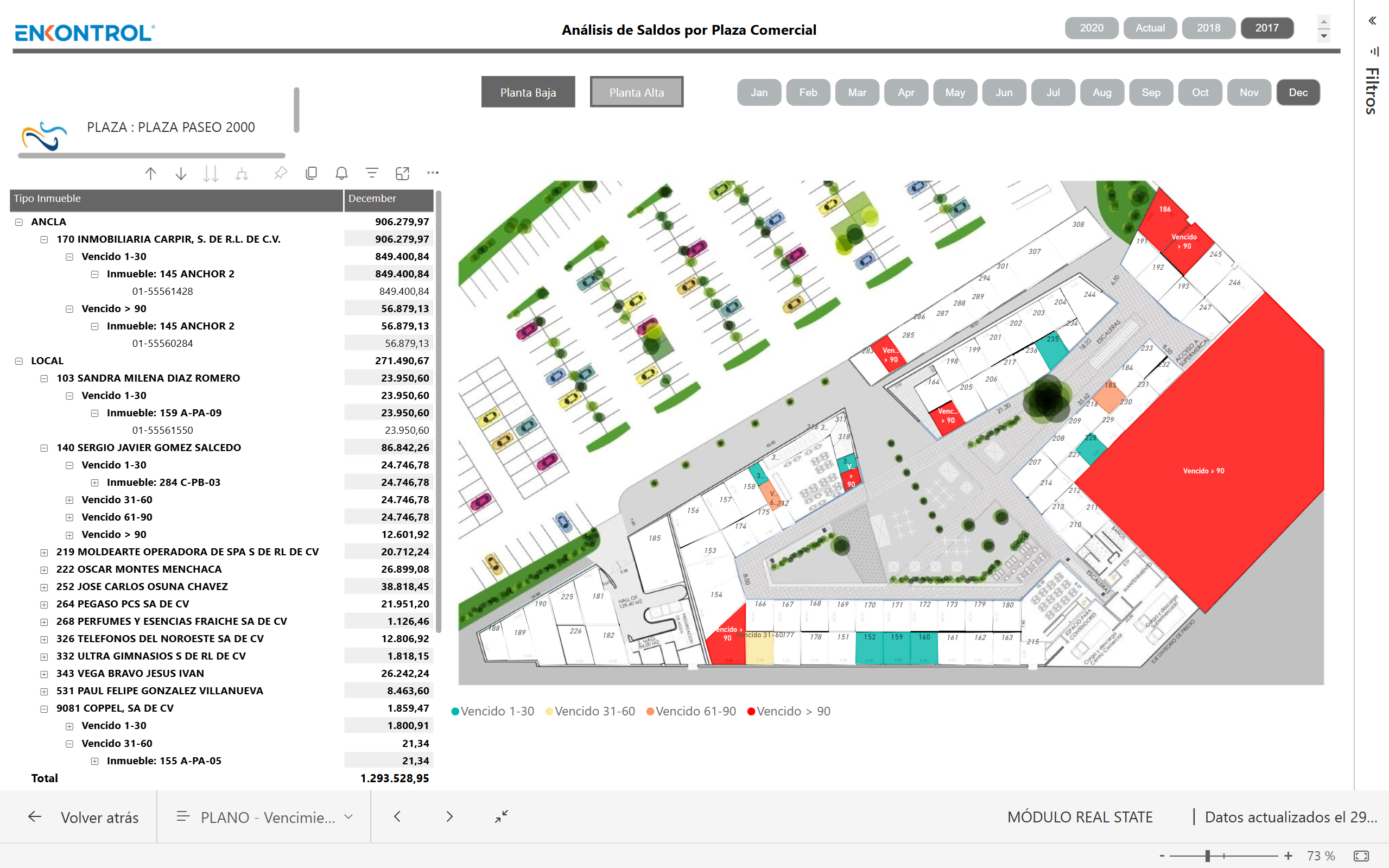Select the Feb month slicer
The height and width of the screenshot is (868, 1389).
[x=808, y=92]
